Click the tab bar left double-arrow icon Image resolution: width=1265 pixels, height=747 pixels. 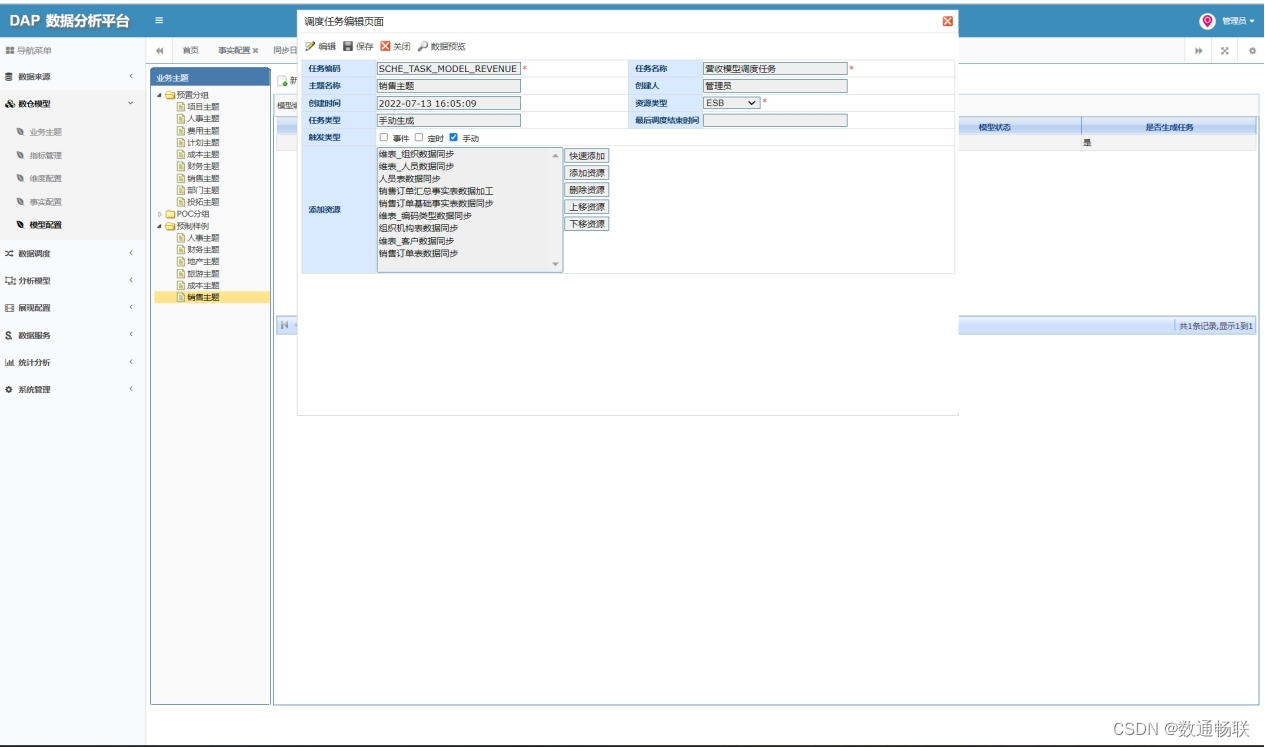click(x=160, y=50)
